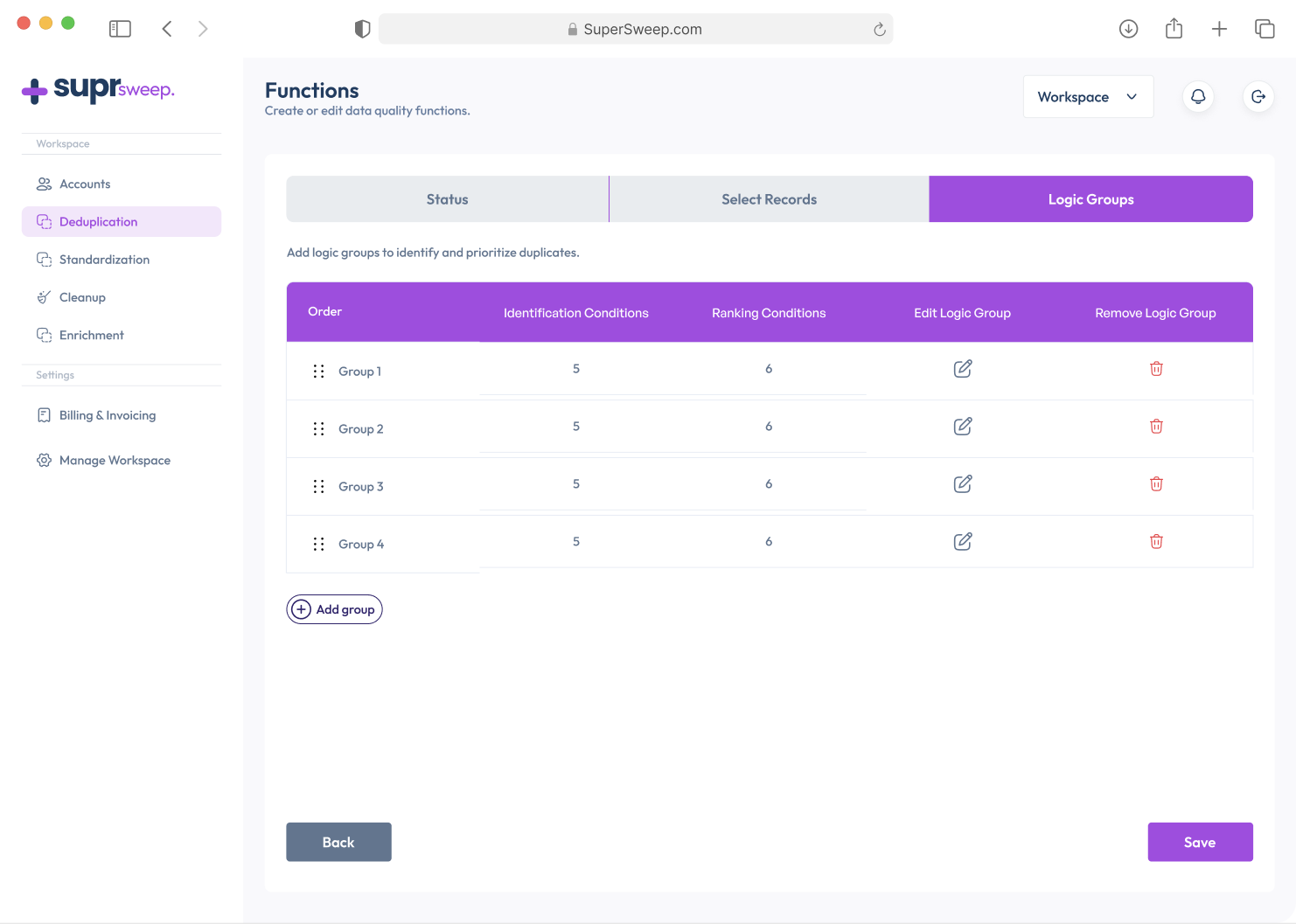This screenshot has width=1296, height=924.
Task: Open the Accounts section in the sidebar
Action: click(85, 184)
